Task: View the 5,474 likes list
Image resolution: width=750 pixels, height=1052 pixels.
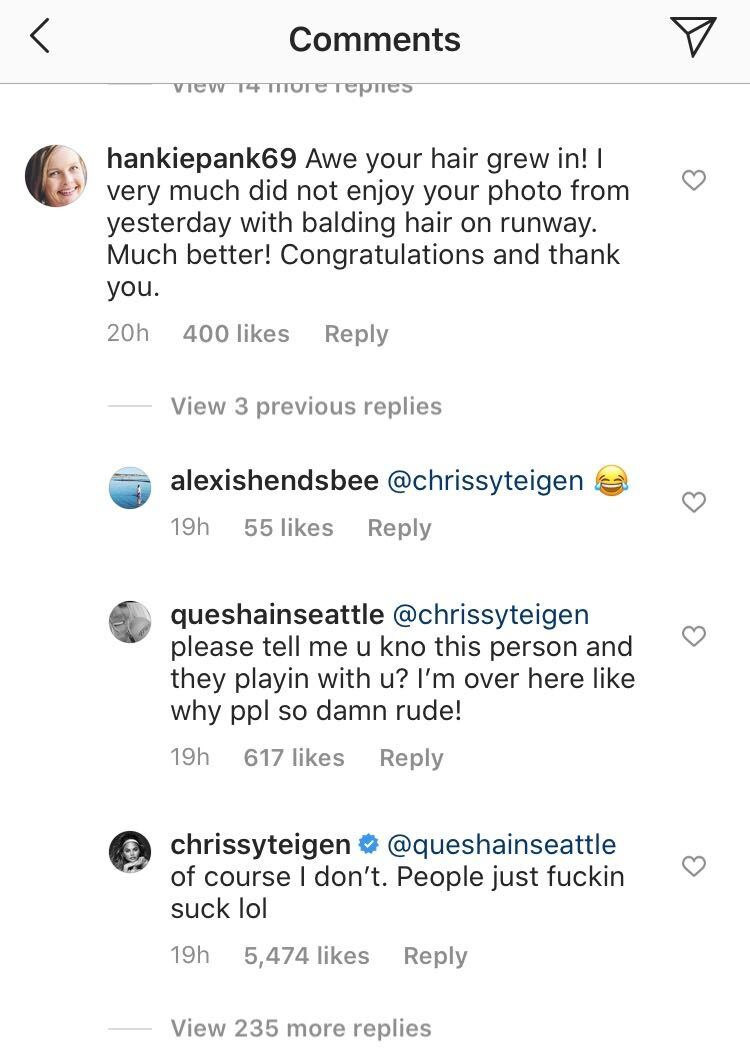Action: pyautogui.click(x=306, y=956)
